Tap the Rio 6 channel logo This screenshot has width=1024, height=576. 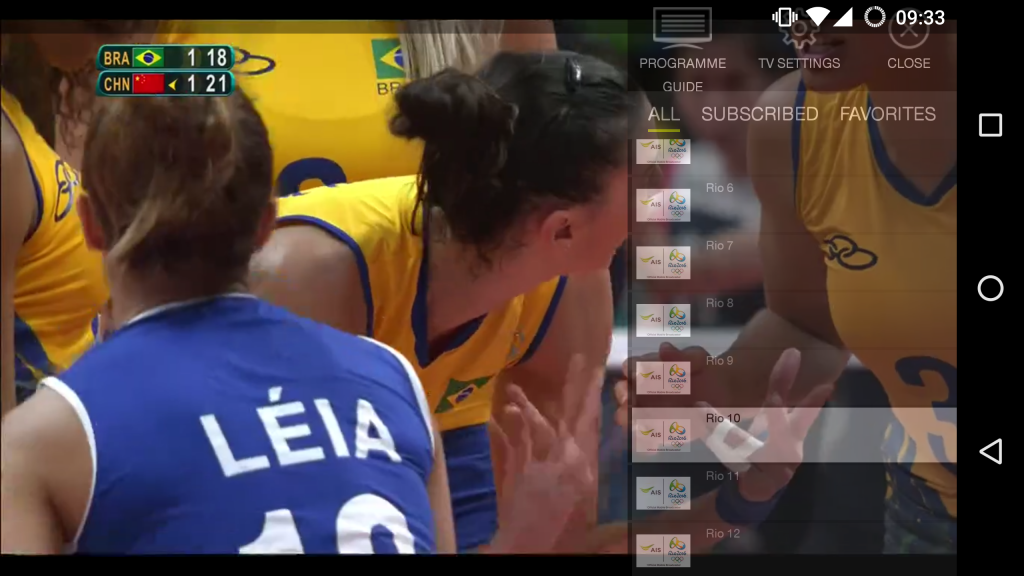point(663,206)
